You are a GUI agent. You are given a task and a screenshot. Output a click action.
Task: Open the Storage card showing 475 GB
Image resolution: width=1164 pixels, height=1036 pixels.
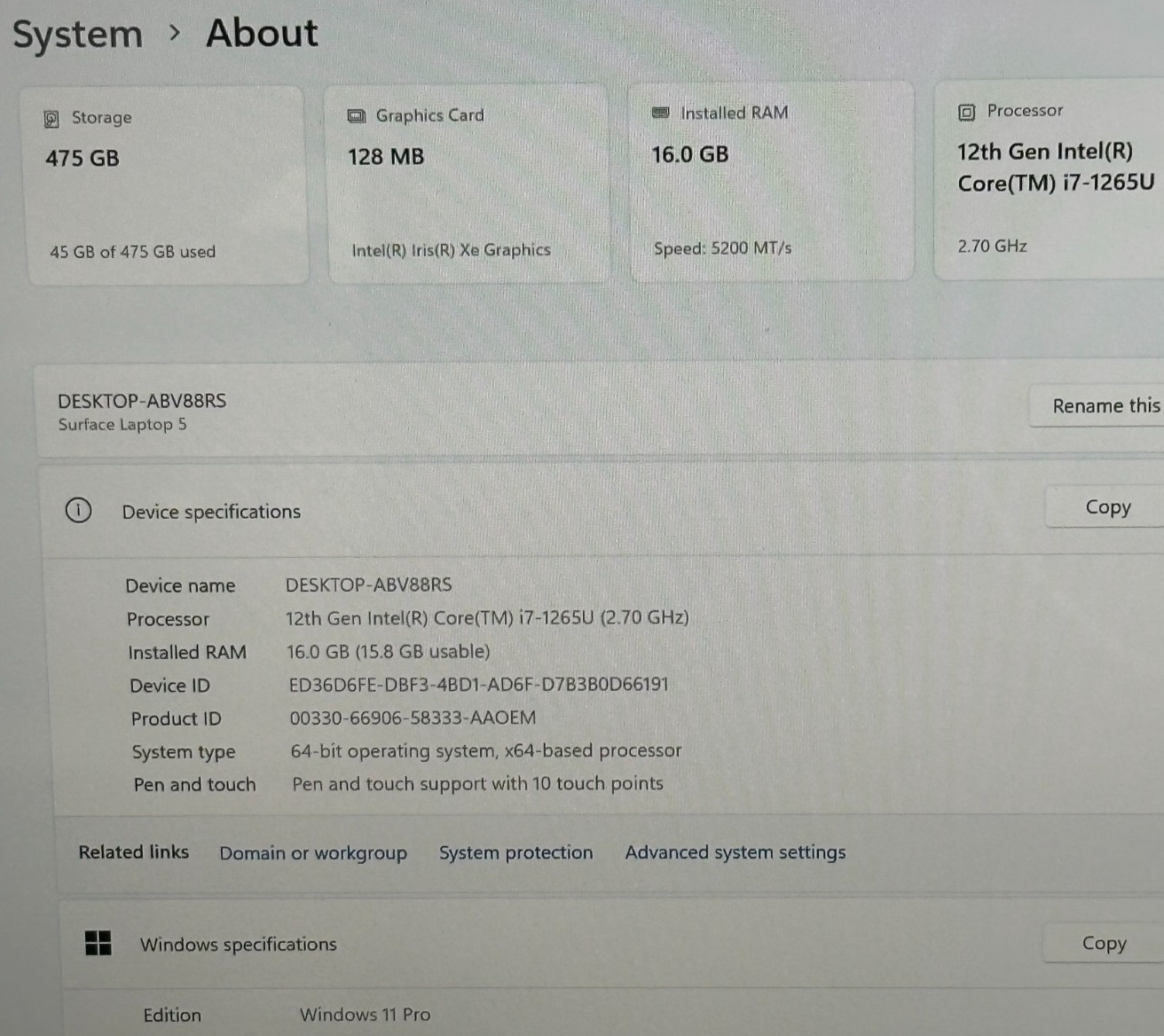tap(166, 184)
